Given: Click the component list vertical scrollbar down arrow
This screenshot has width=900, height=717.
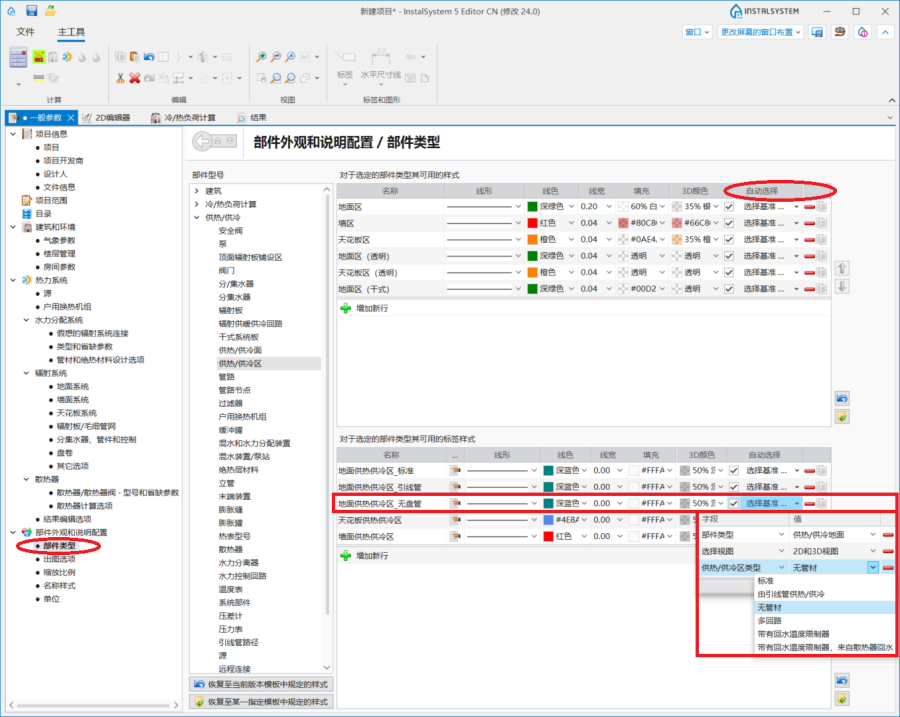Looking at the screenshot, I should pyautogui.click(x=327, y=668).
